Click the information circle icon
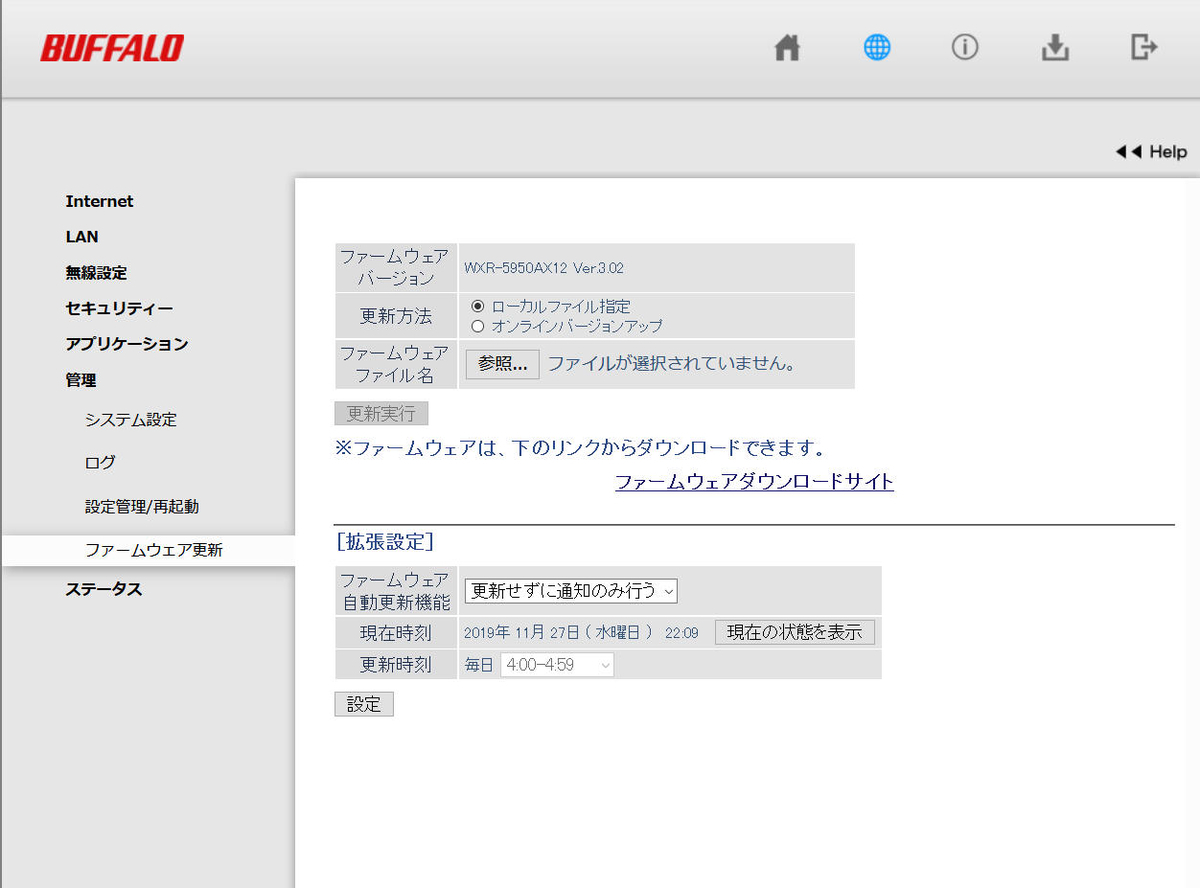1200x888 pixels. coord(965,48)
